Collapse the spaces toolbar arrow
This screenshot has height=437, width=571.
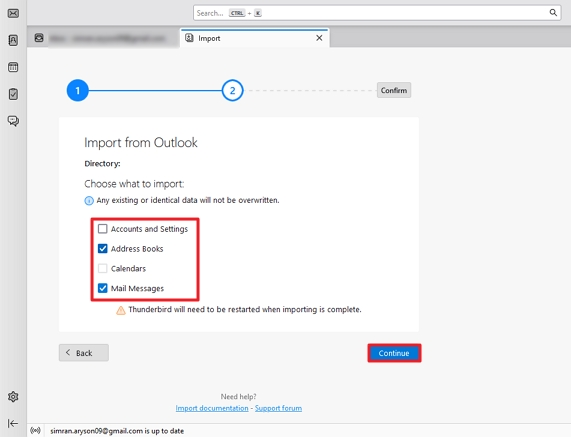point(13,423)
